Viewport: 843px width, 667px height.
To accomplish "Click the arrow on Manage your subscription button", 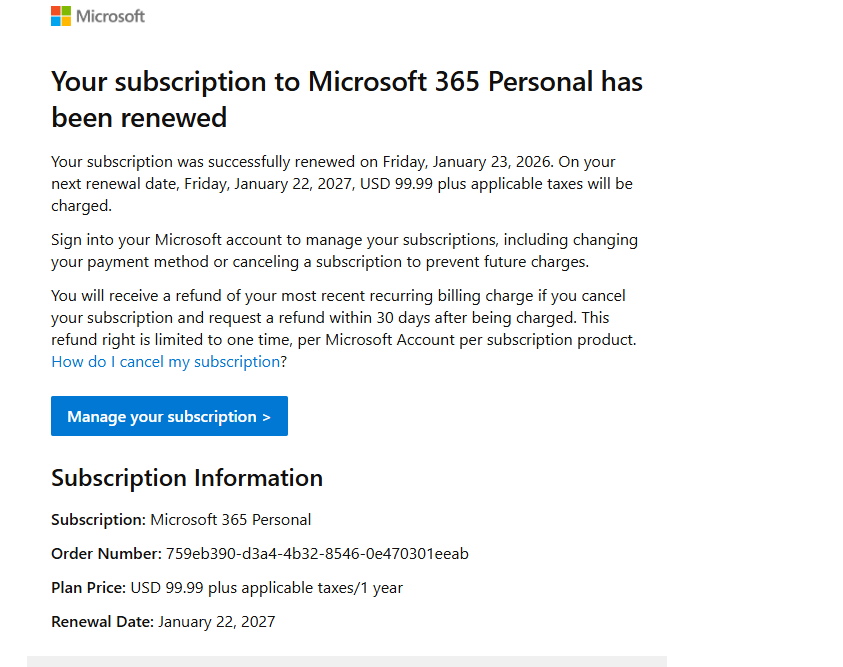I will [266, 417].
